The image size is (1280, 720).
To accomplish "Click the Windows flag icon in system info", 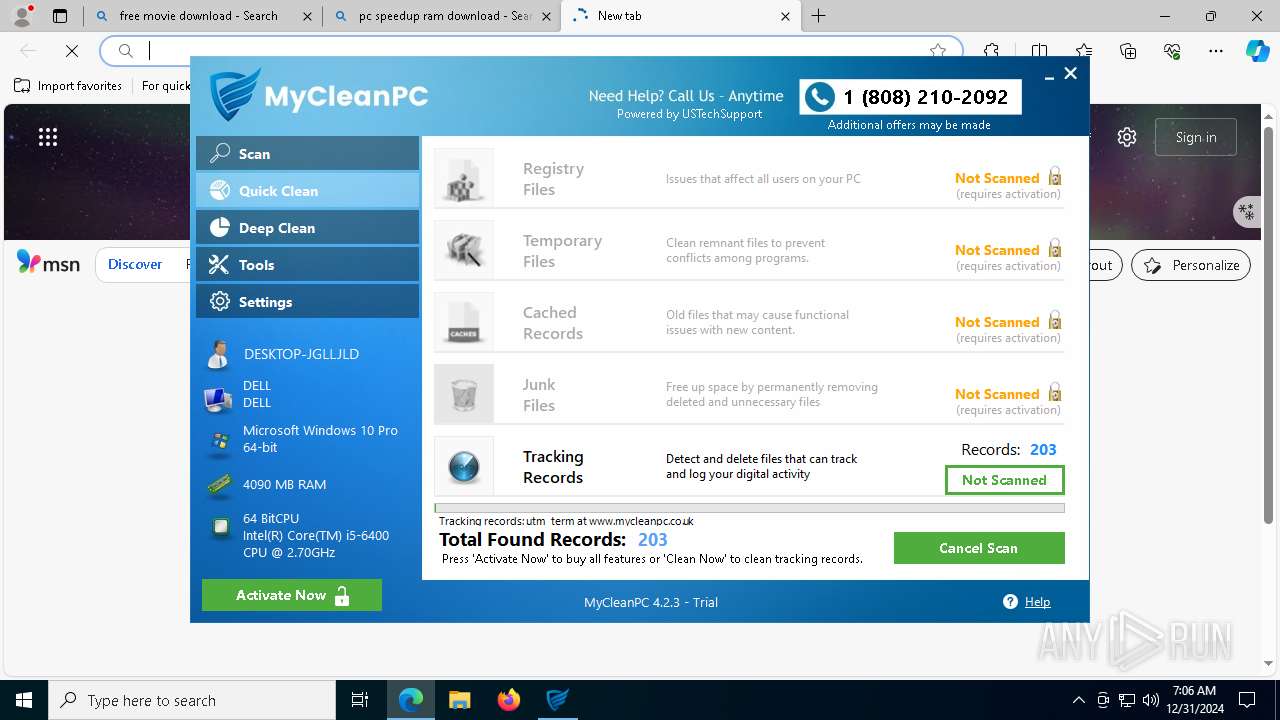I will click(218, 441).
